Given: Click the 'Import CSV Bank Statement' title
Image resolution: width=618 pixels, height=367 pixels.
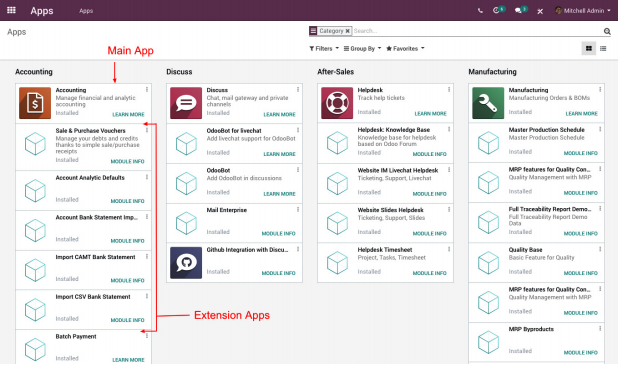Looking at the screenshot, I should (x=93, y=296).
